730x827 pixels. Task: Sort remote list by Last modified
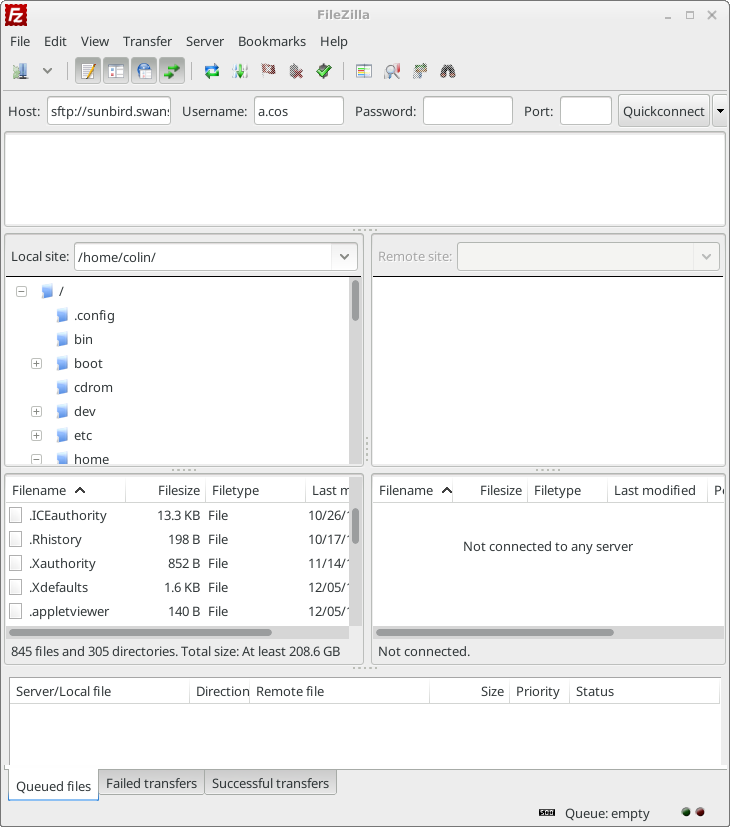point(657,491)
